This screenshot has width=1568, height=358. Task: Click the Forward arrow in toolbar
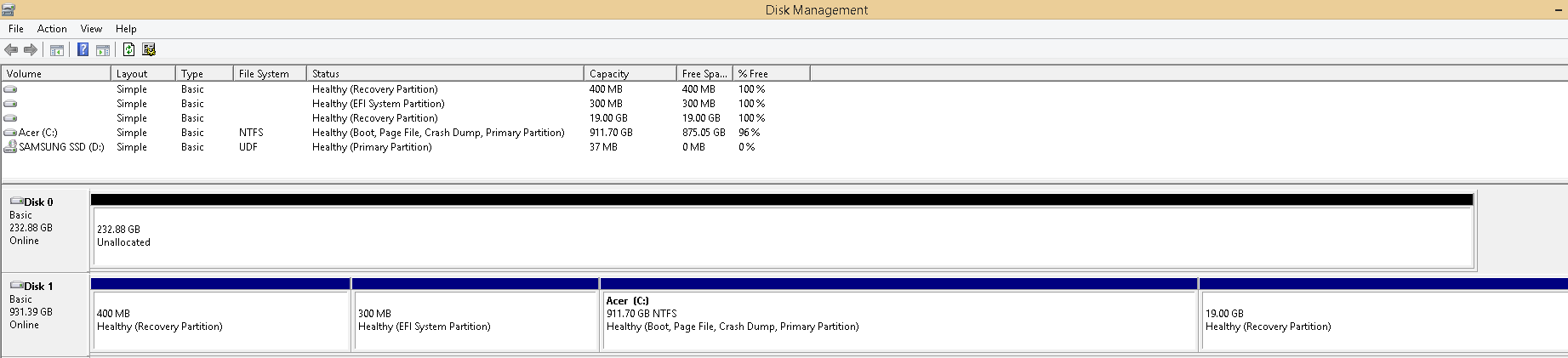(31, 49)
